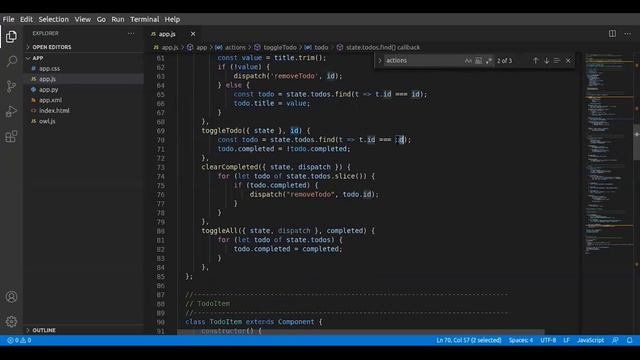Toggle Match Whole Word in find widget

pyautogui.click(x=478, y=60)
